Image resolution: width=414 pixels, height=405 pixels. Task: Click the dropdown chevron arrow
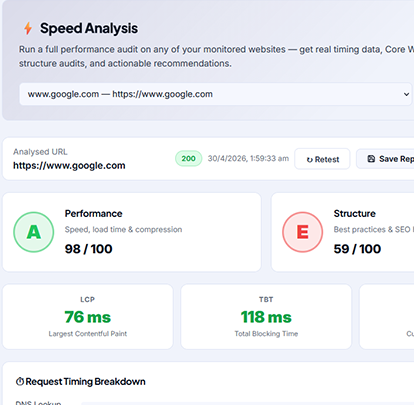(406, 94)
